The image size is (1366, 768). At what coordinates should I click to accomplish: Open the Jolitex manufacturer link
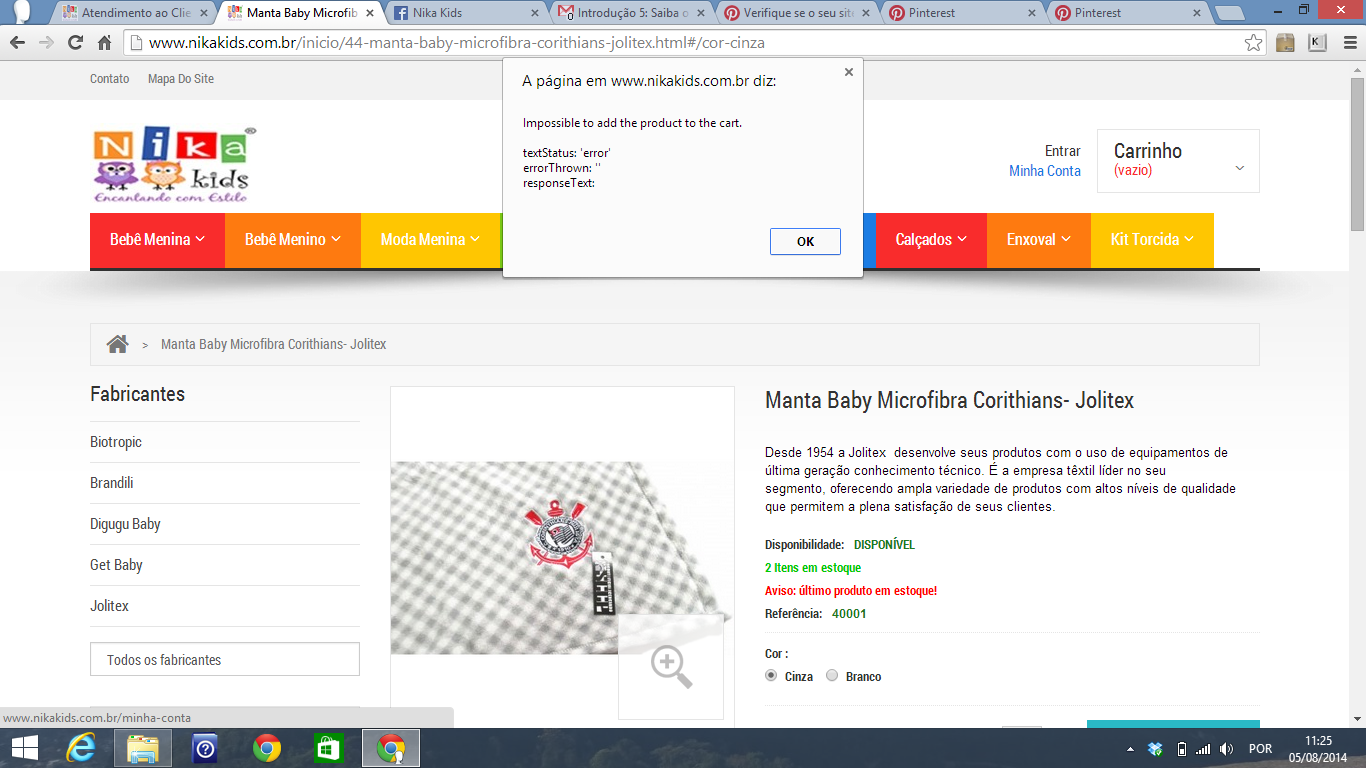click(109, 606)
